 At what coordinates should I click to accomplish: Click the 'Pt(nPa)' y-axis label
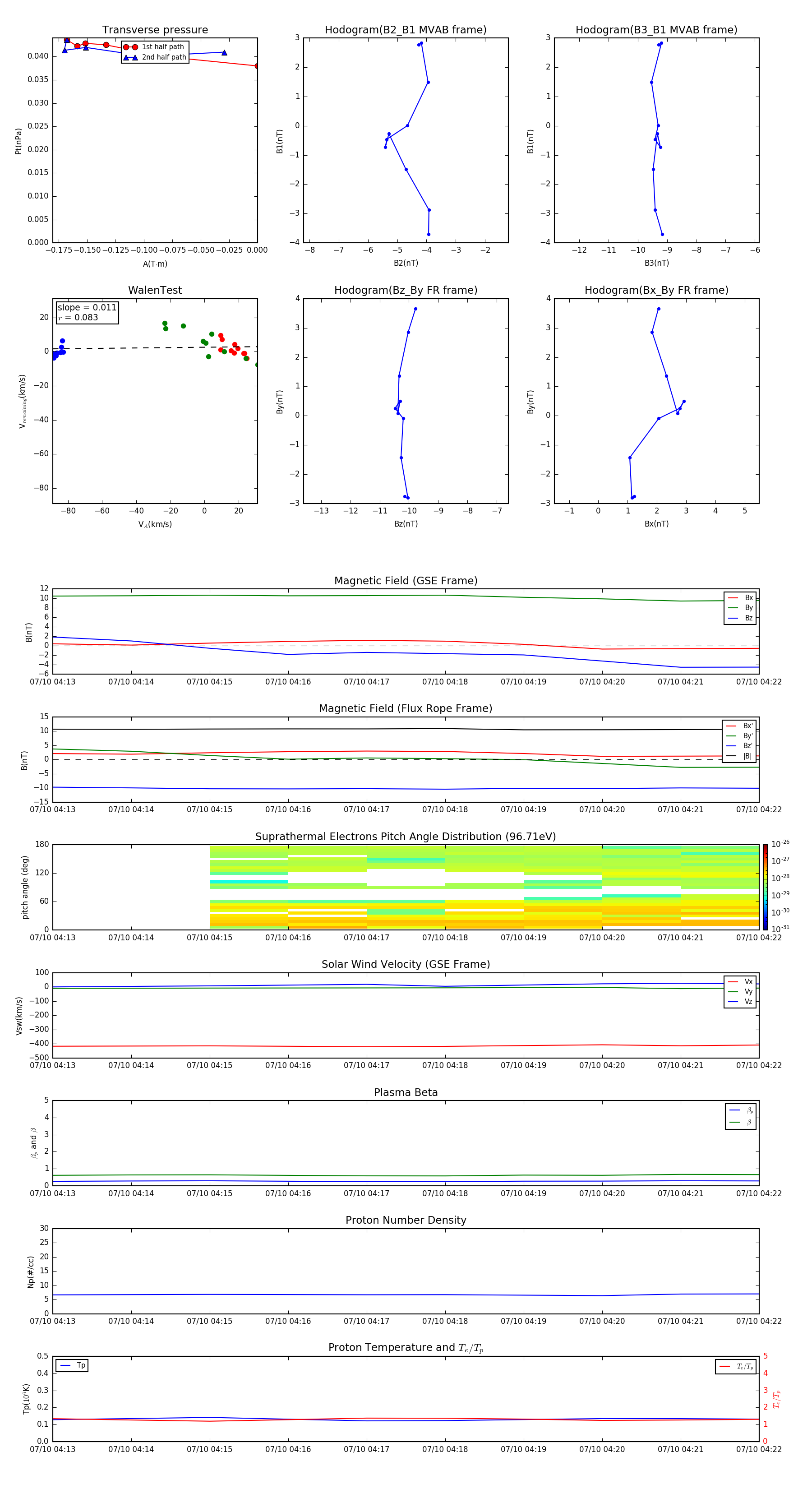click(x=18, y=141)
